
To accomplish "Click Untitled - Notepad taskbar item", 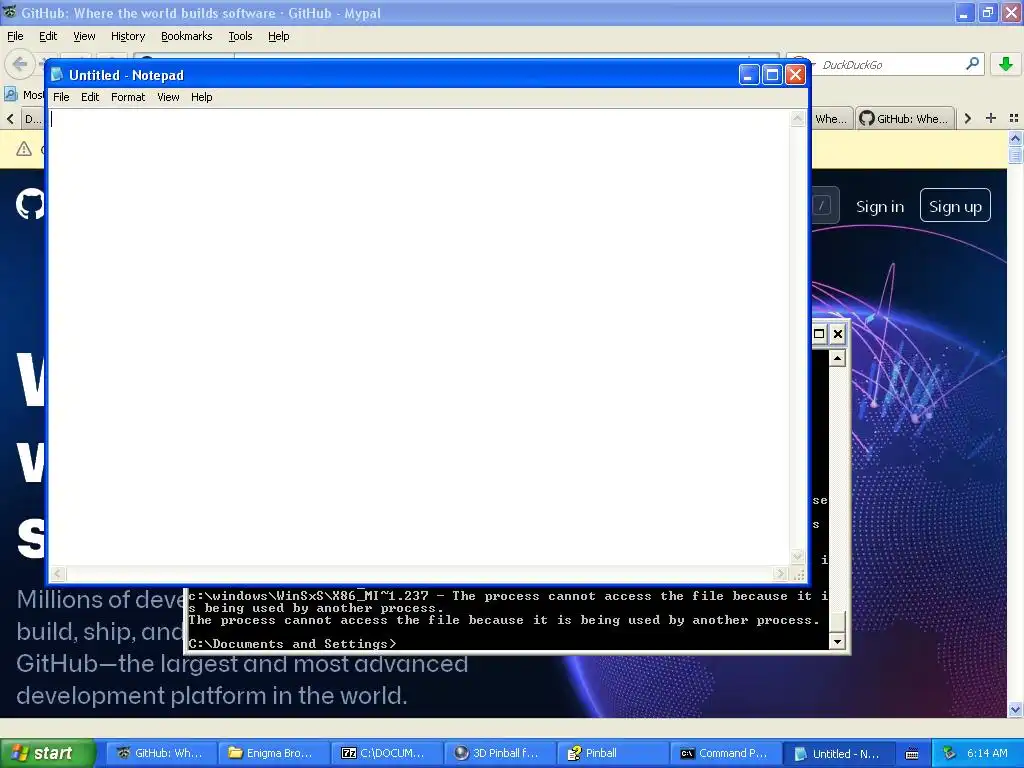I will [x=837, y=753].
